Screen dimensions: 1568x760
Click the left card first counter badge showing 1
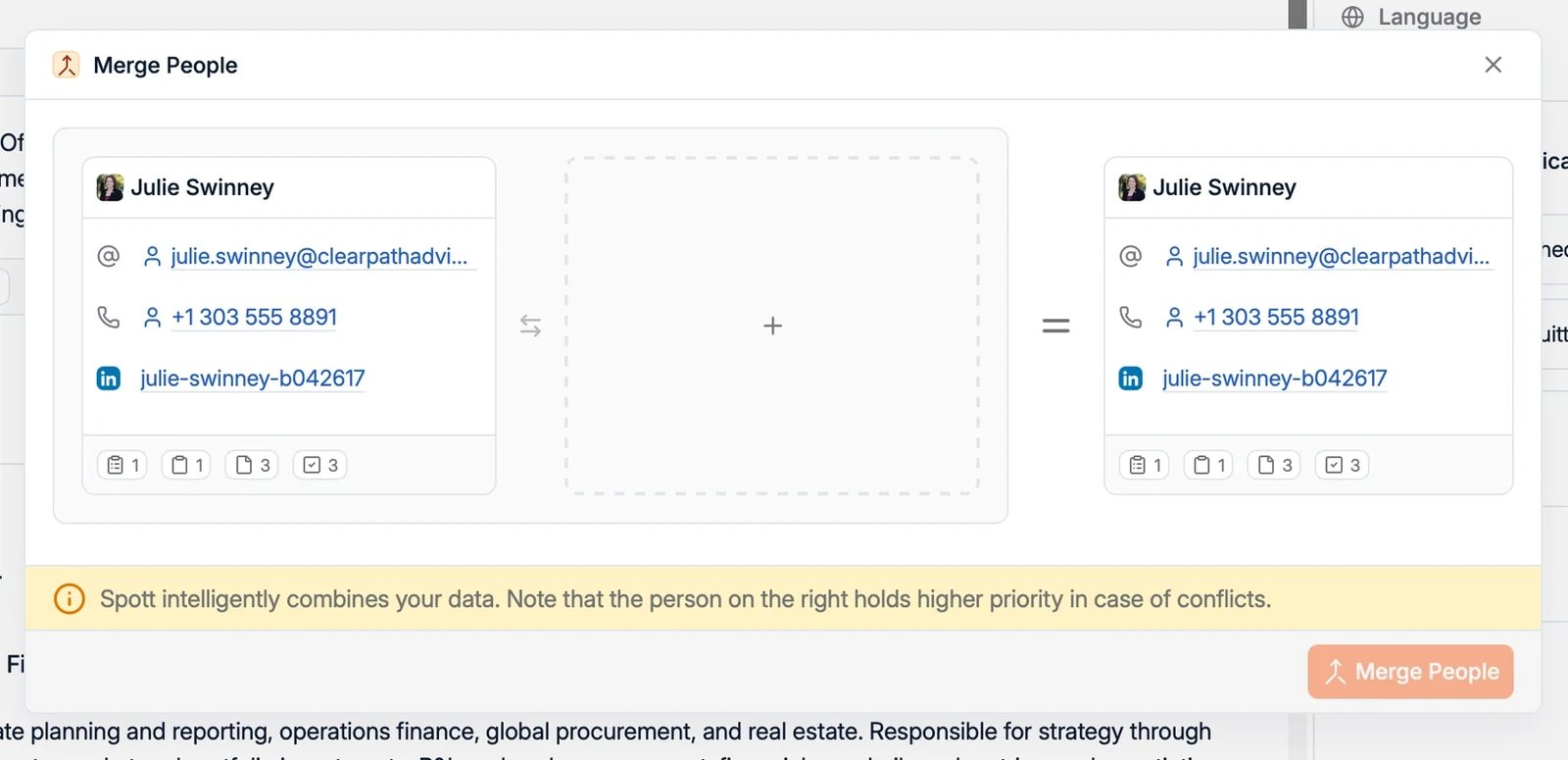coord(122,465)
